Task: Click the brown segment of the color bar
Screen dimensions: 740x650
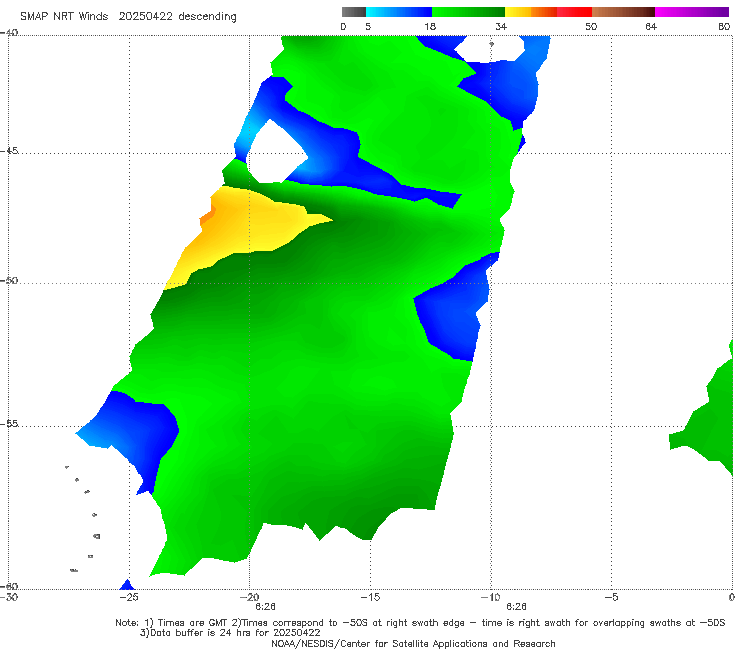Action: pyautogui.click(x=623, y=12)
